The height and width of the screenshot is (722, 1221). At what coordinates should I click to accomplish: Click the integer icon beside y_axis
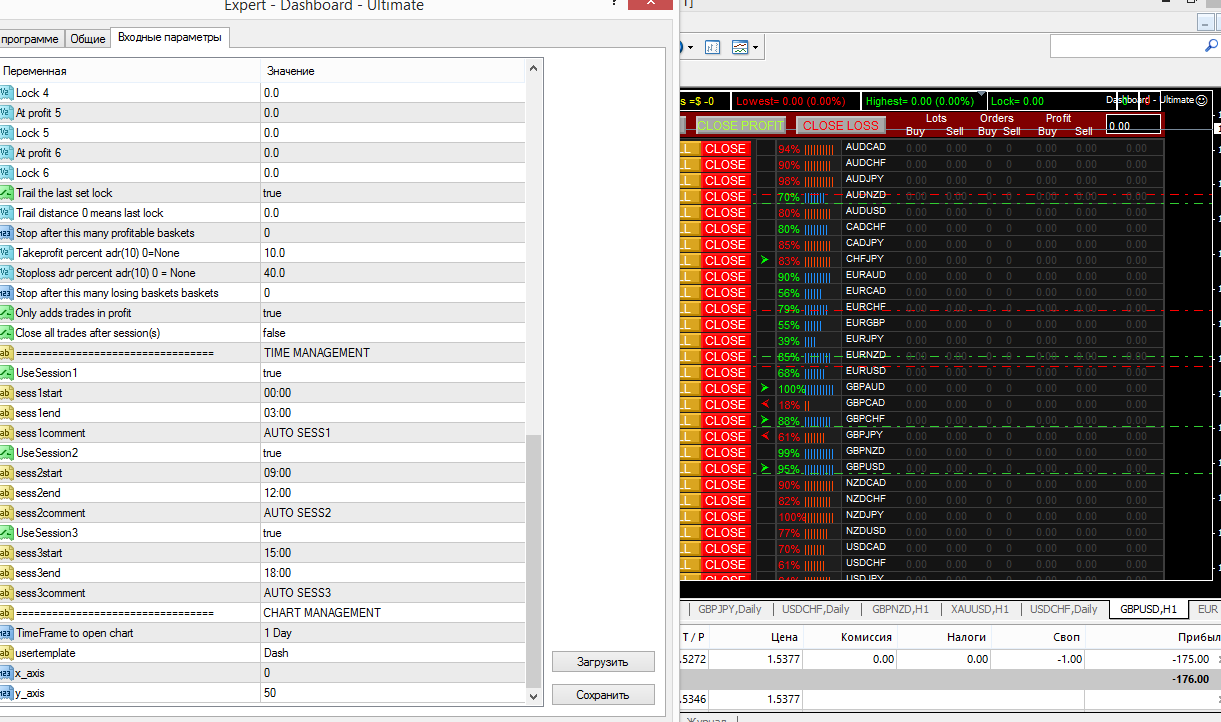pos(5,693)
